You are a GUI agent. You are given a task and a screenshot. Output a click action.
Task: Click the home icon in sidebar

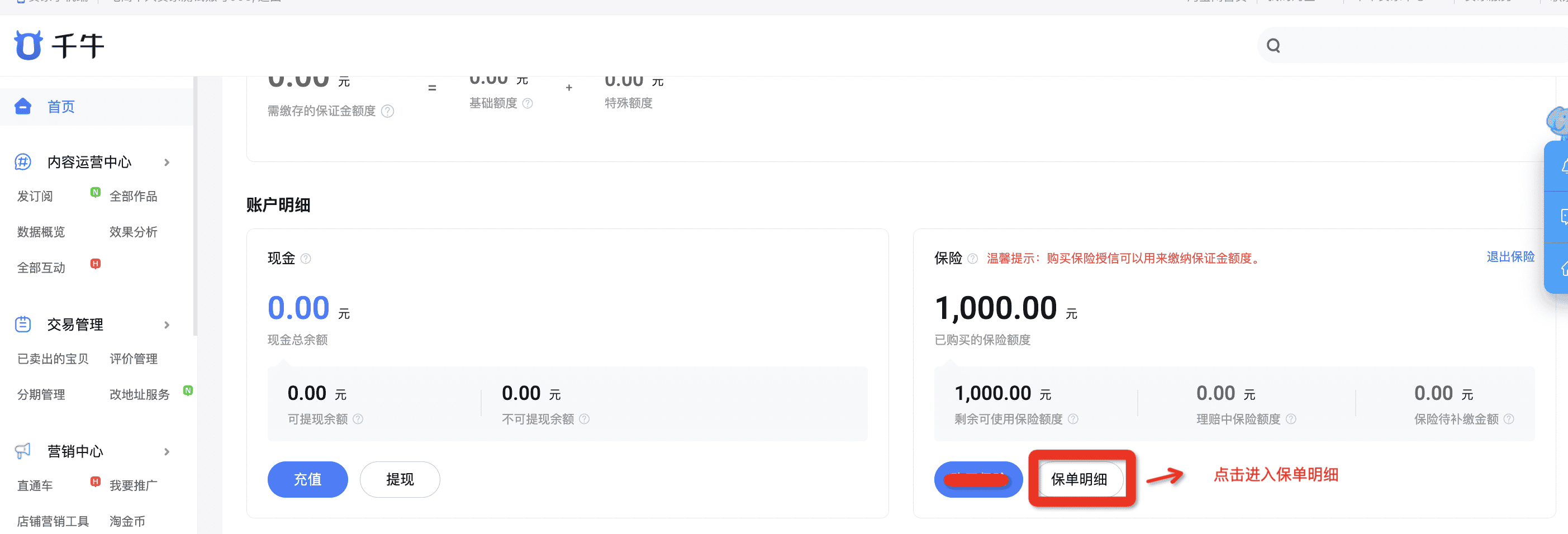click(x=23, y=107)
